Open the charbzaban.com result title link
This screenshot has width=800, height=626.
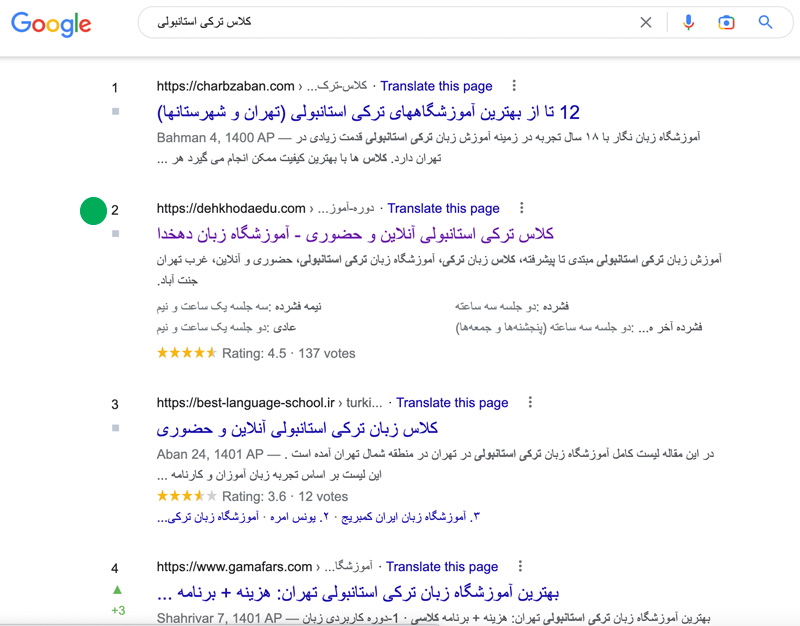(x=368, y=112)
